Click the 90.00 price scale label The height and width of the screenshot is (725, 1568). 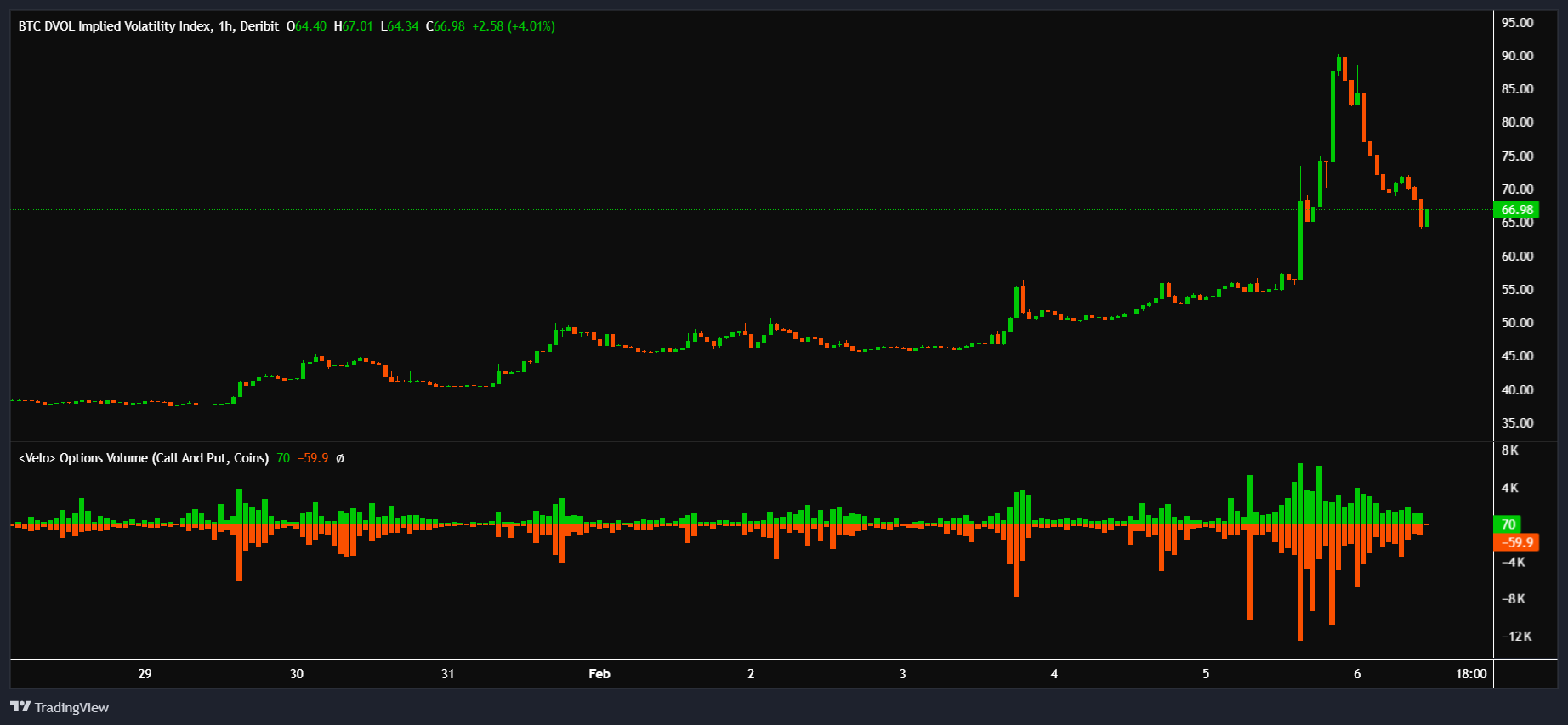[1517, 56]
